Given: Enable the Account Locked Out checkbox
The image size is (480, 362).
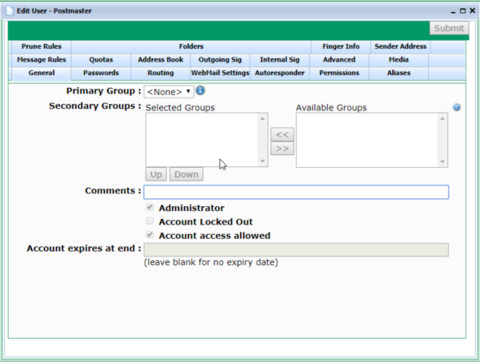Looking at the screenshot, I should (x=150, y=221).
